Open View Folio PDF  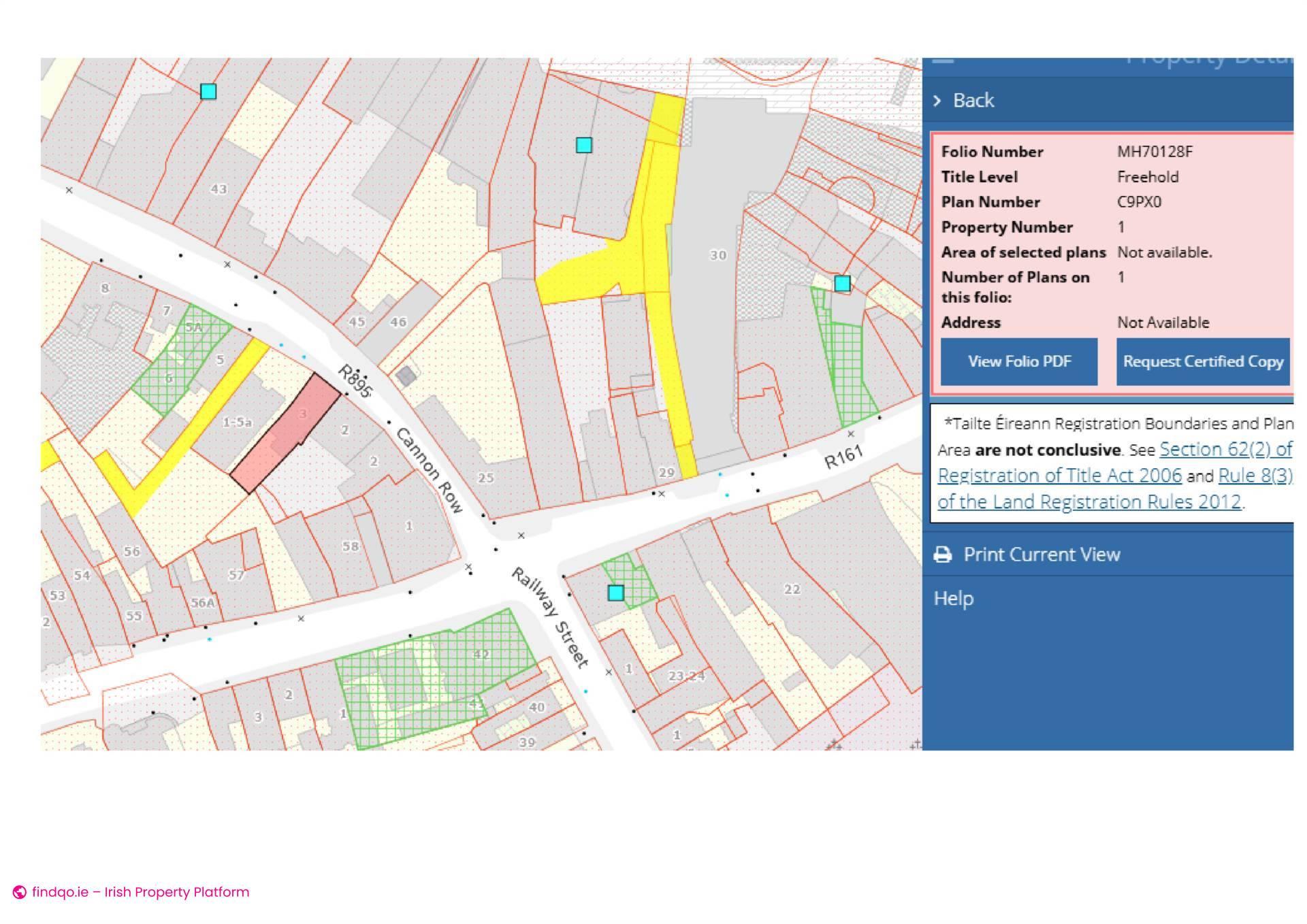tap(1018, 361)
